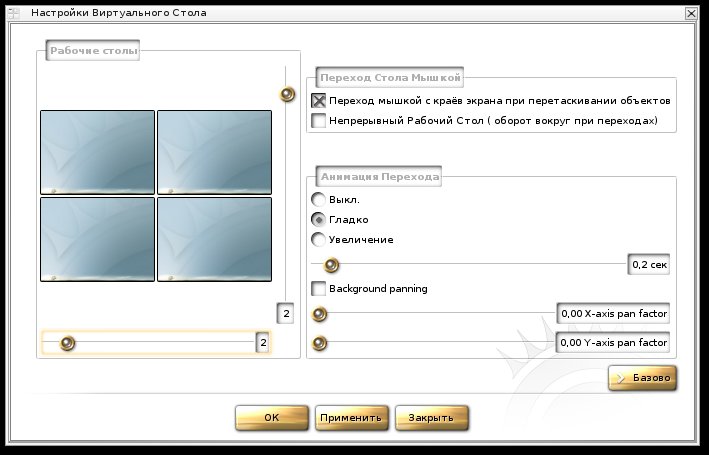
Task: Click the OK button
Action: (x=272, y=417)
